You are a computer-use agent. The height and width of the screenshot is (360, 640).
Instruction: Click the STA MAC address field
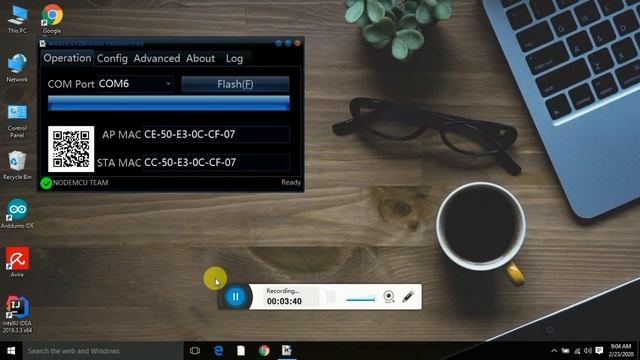[x=216, y=162]
